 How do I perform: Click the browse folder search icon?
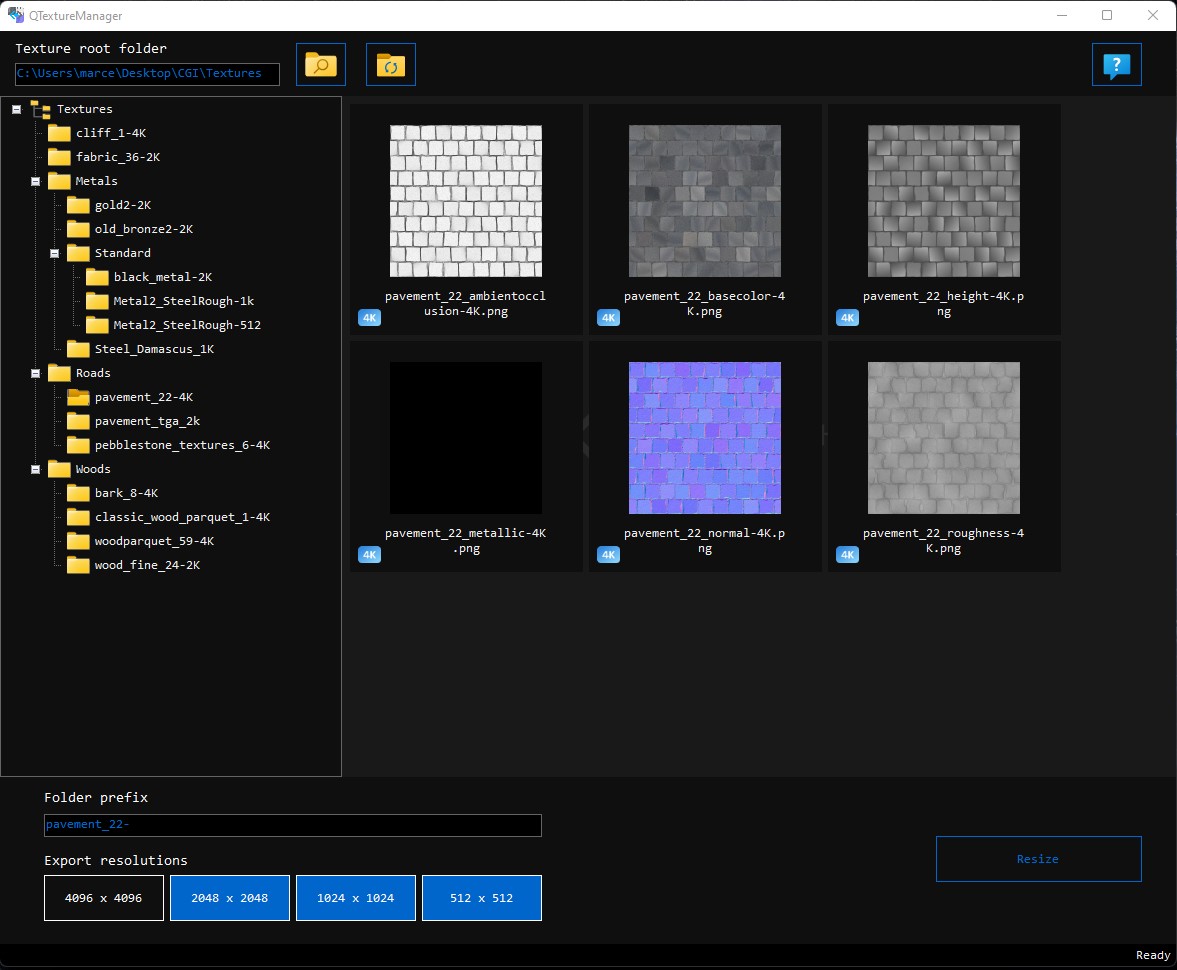(x=321, y=65)
